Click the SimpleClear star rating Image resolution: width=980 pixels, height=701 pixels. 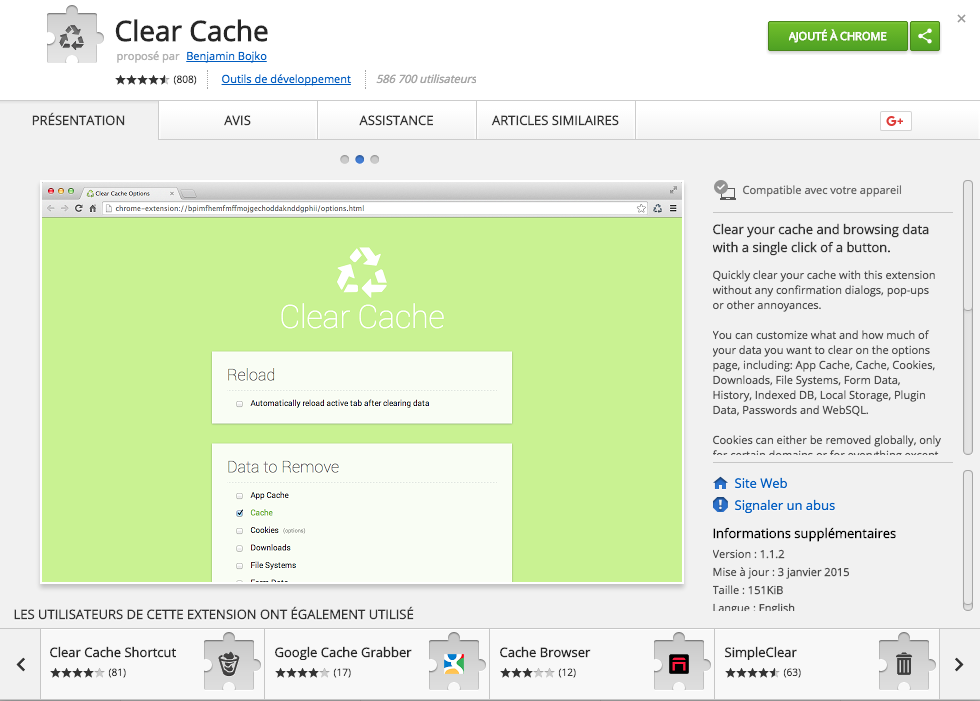pyautogui.click(x=752, y=673)
